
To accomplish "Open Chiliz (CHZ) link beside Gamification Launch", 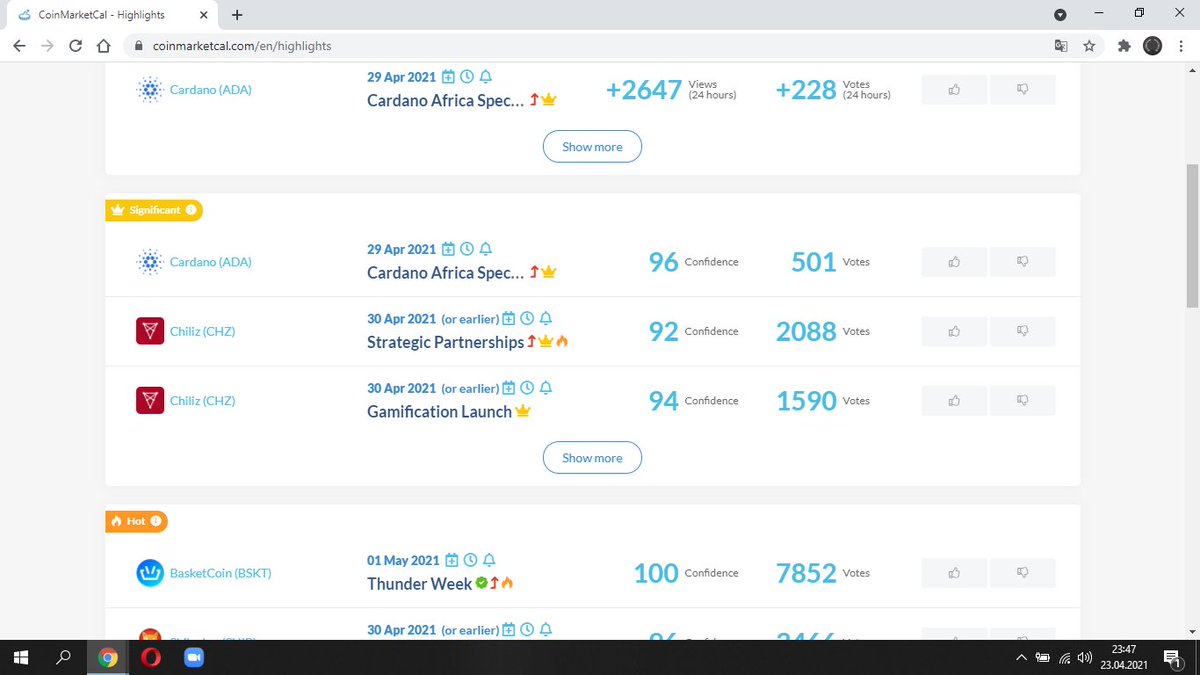I will pos(202,400).
